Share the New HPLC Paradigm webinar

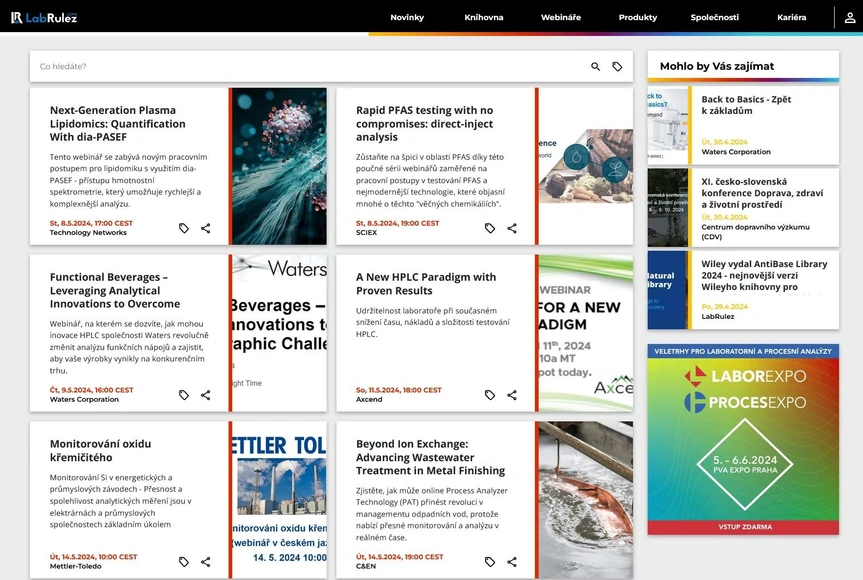click(x=512, y=395)
